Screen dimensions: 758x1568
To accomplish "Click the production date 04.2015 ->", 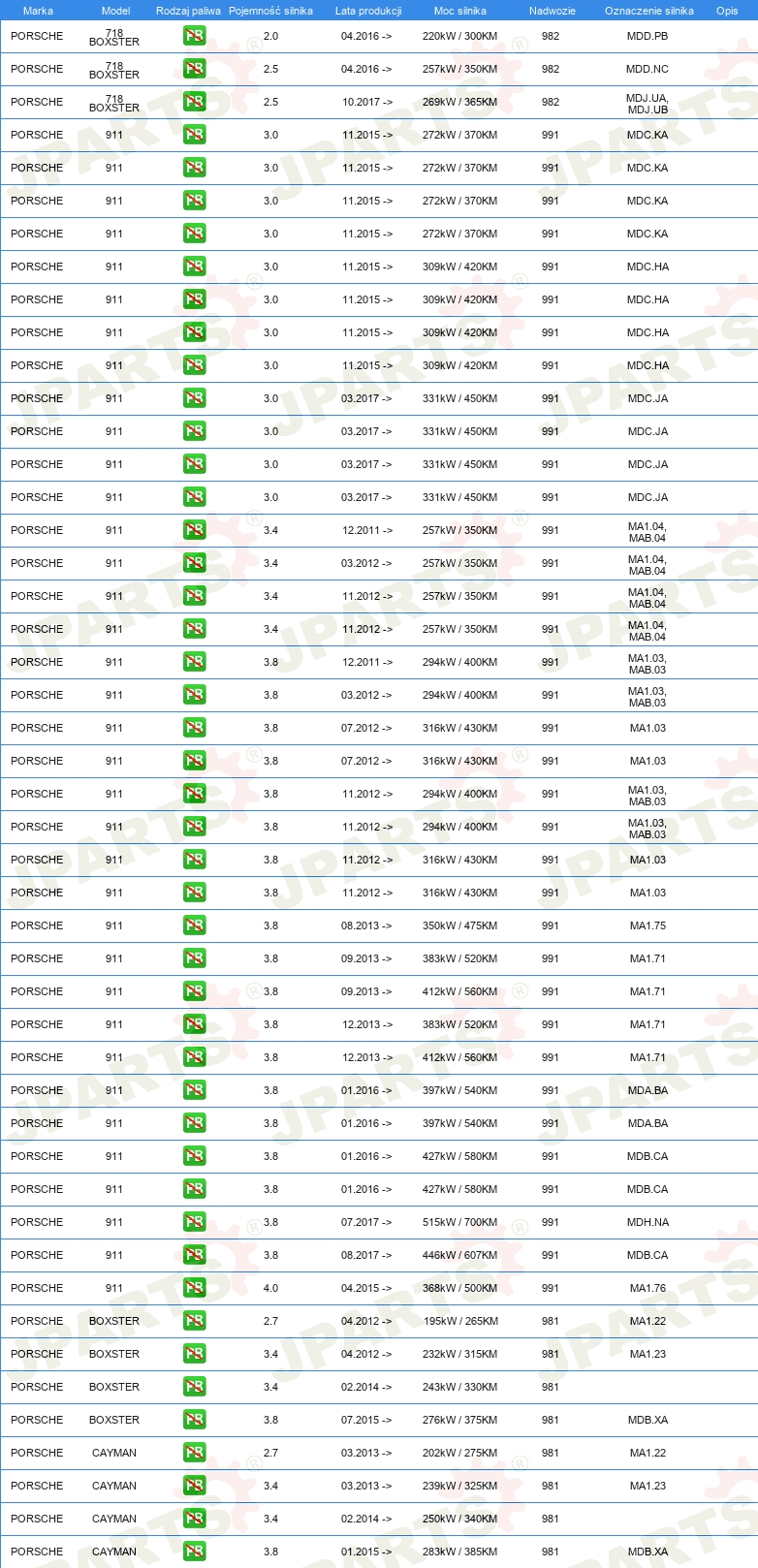I will tap(366, 1288).
